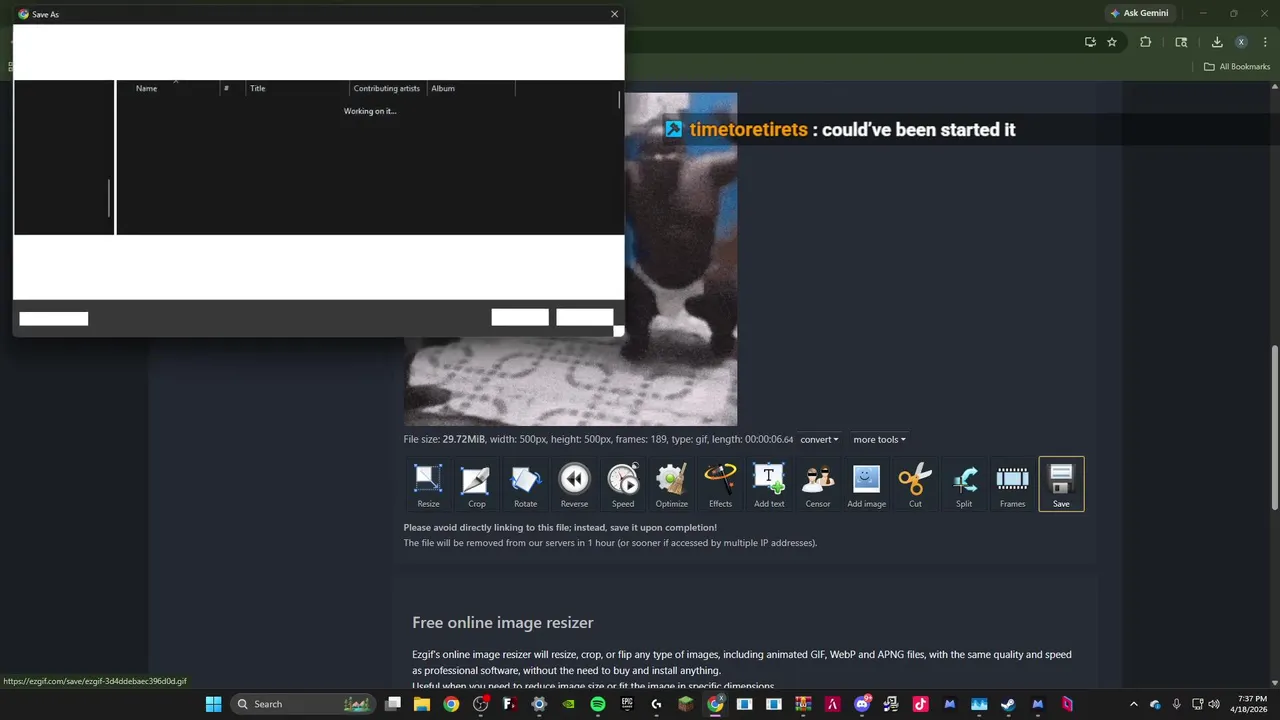The width and height of the screenshot is (1280, 720).
Task: Click the install app icon in address bar
Action: coord(1090,42)
